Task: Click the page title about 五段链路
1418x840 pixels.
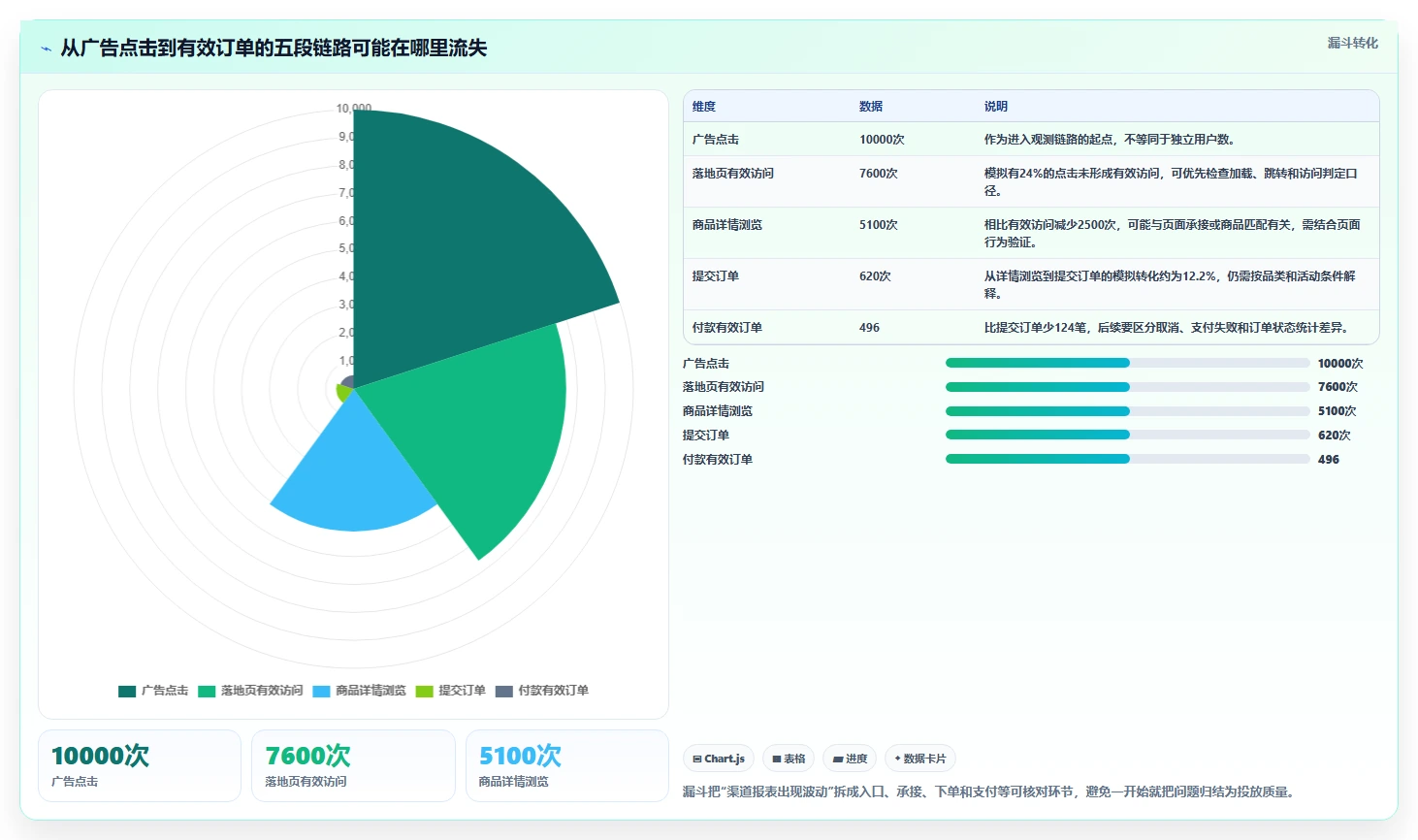Action: [274, 48]
